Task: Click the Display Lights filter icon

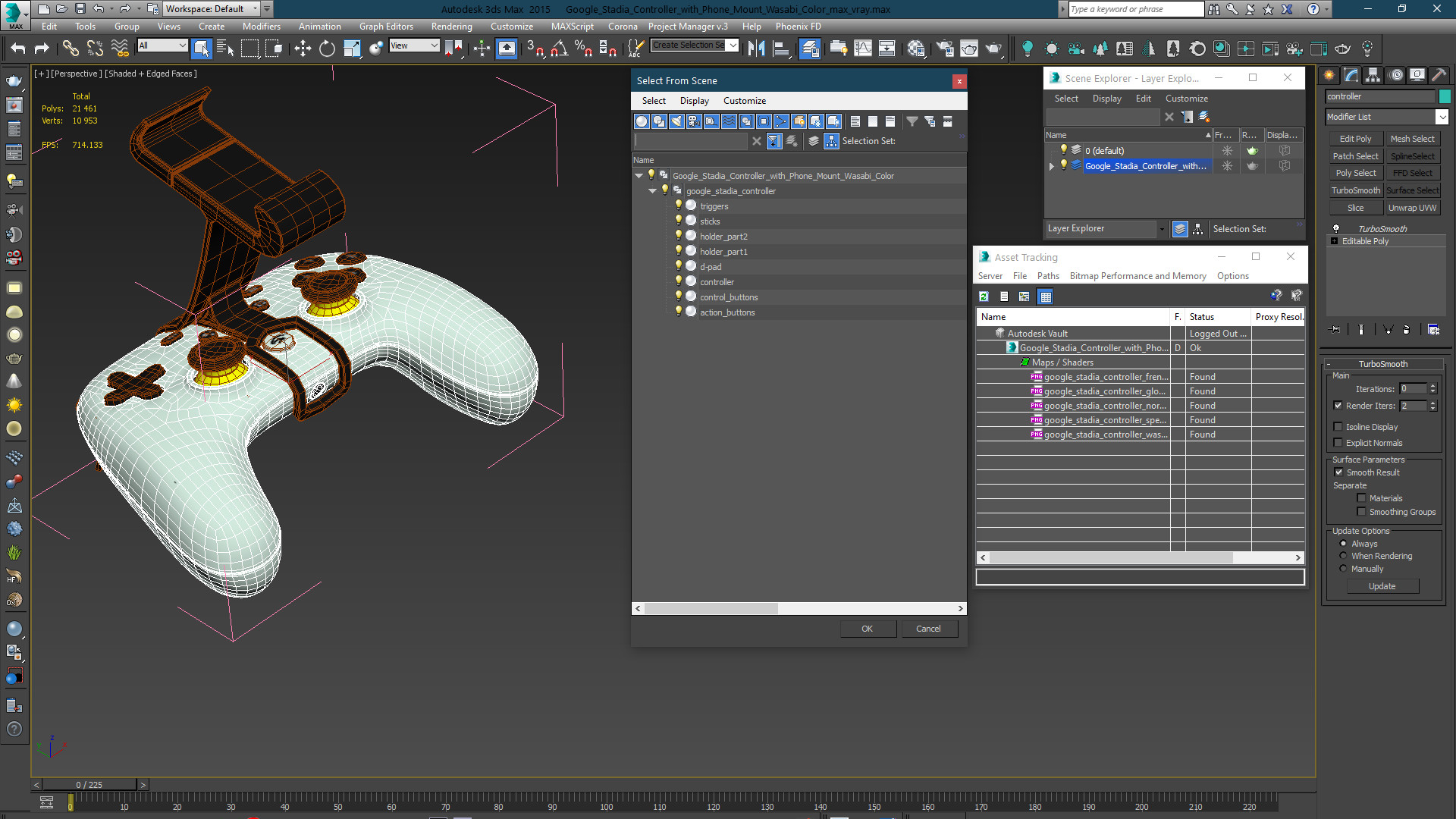Action: point(676,121)
